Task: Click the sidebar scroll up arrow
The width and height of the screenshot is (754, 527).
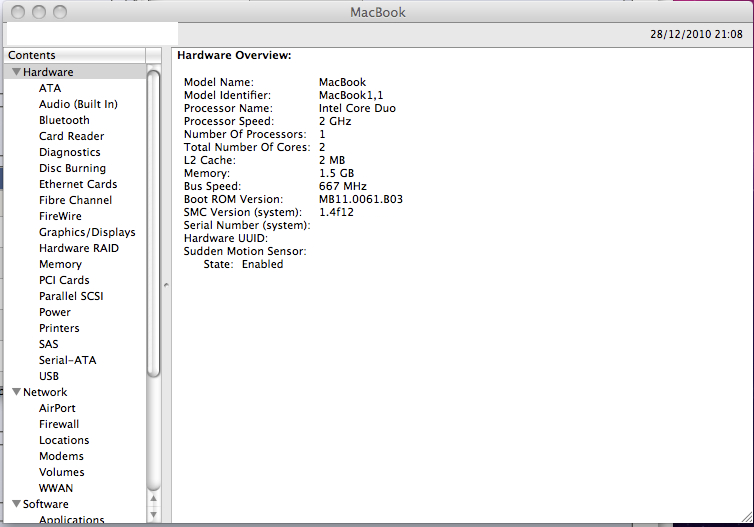Action: coord(153,499)
